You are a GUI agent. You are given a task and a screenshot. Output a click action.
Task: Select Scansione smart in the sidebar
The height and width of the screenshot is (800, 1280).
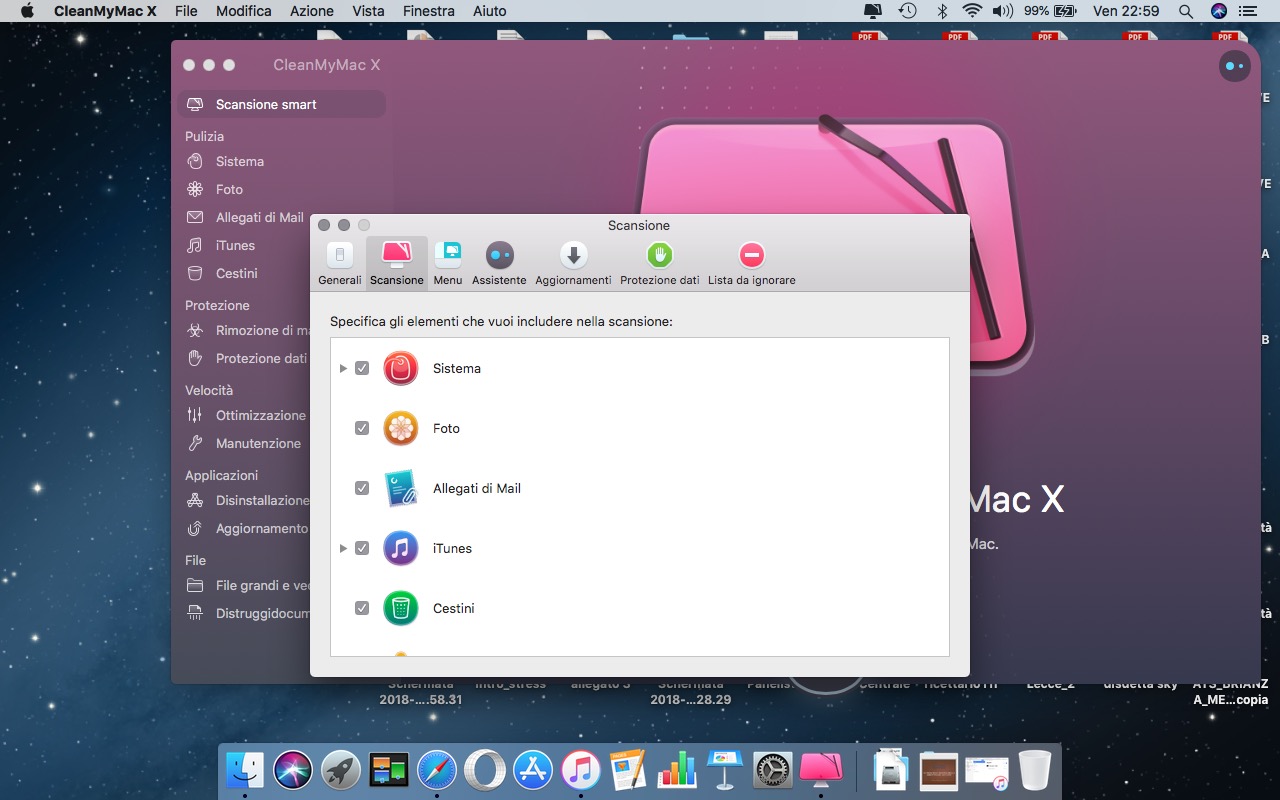pos(281,104)
